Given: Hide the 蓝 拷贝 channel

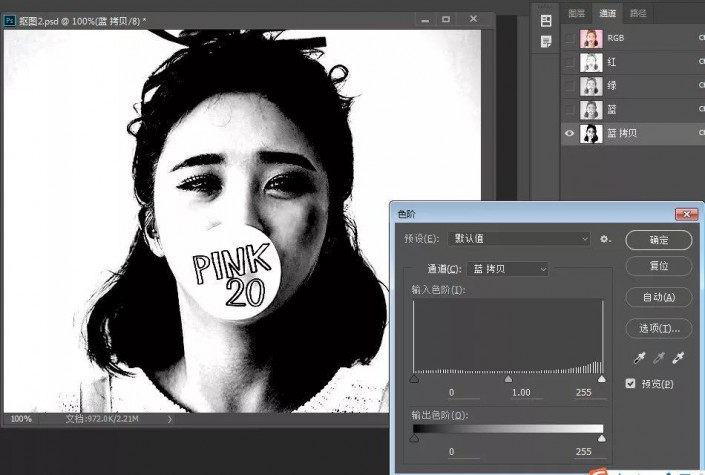Looking at the screenshot, I should (x=571, y=133).
